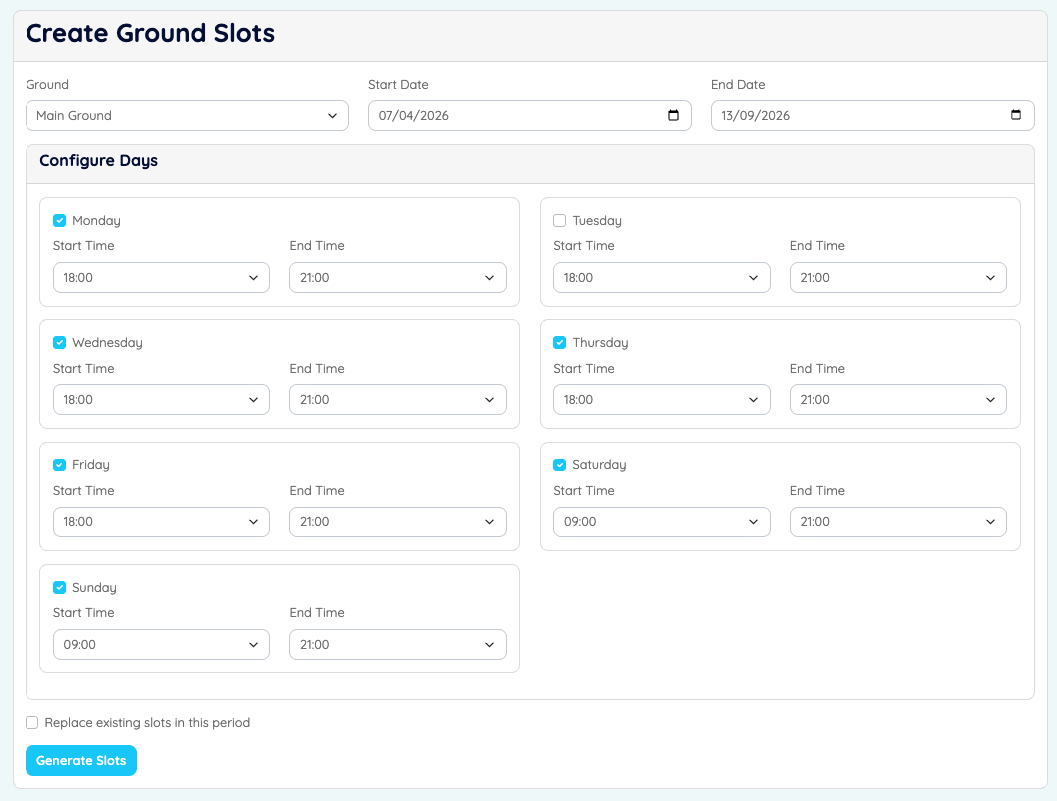This screenshot has width=1057, height=801.
Task: Open Tuesday's Start Time dropdown
Action: coord(661,277)
